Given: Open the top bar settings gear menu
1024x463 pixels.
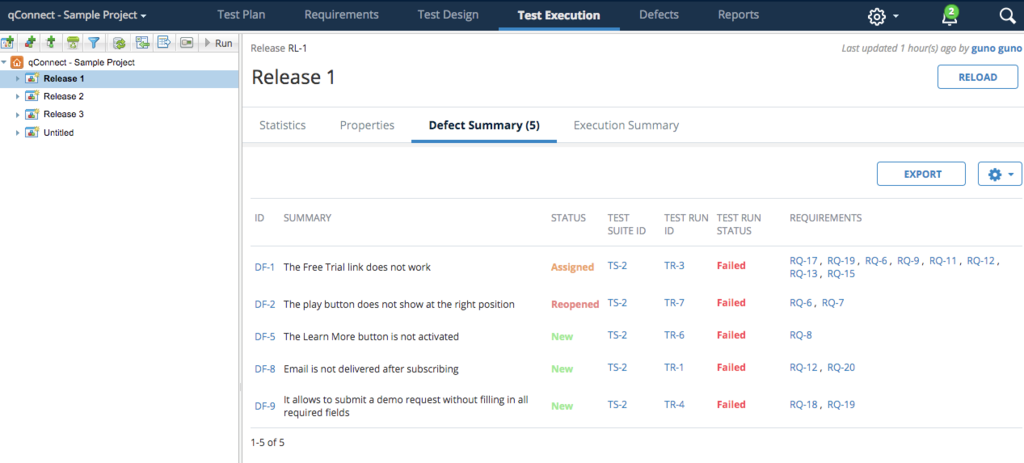Looking at the screenshot, I should point(884,16).
